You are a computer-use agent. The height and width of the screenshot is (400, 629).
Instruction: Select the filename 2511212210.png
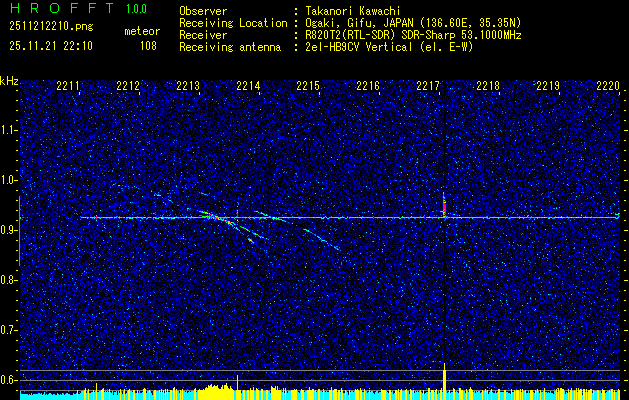pyautogui.click(x=51, y=26)
